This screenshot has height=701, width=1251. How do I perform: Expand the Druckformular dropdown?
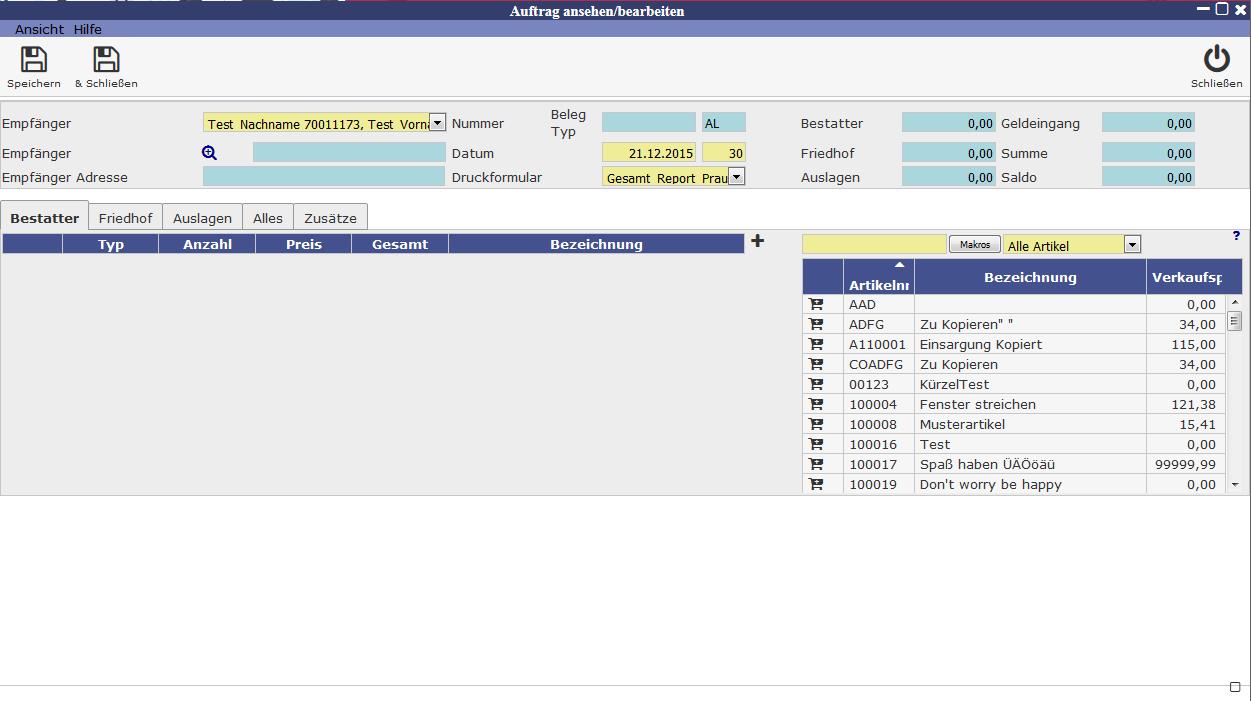tap(736, 177)
